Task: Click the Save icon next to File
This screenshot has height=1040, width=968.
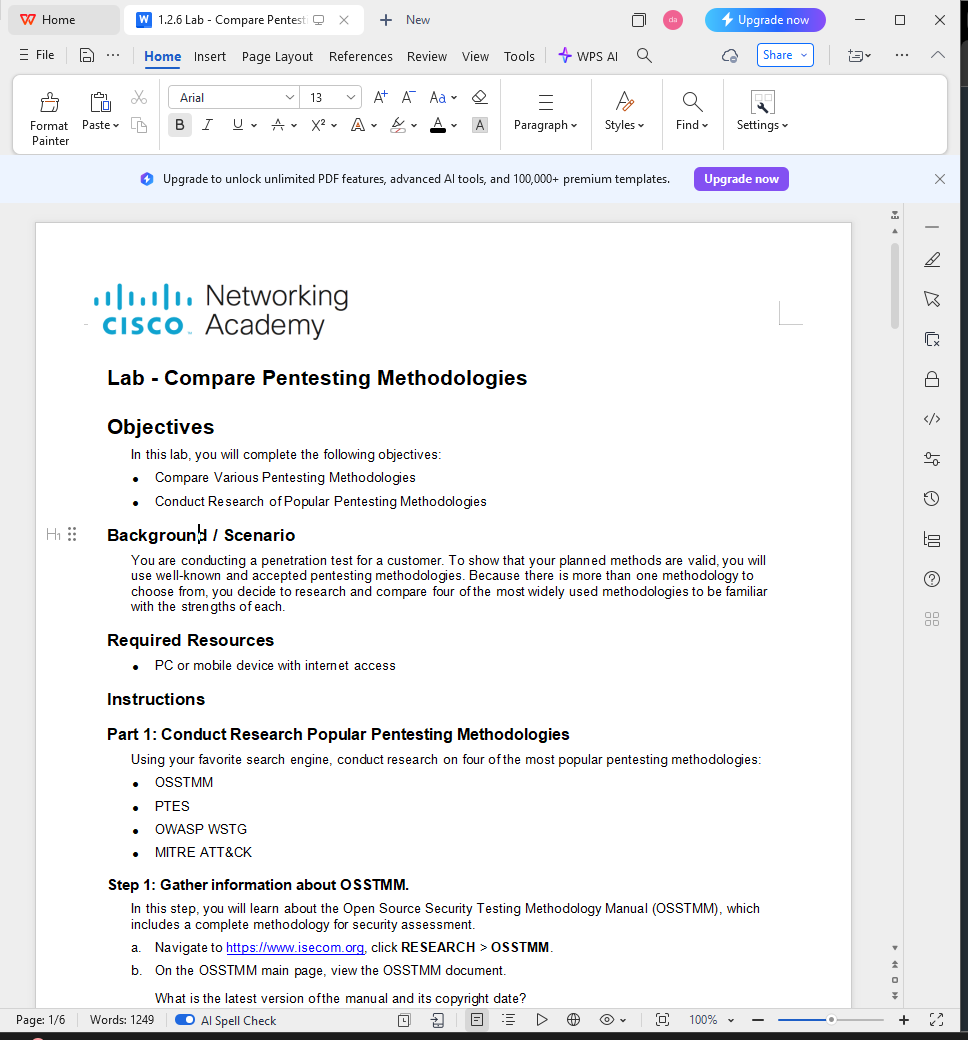Action: tap(86, 55)
